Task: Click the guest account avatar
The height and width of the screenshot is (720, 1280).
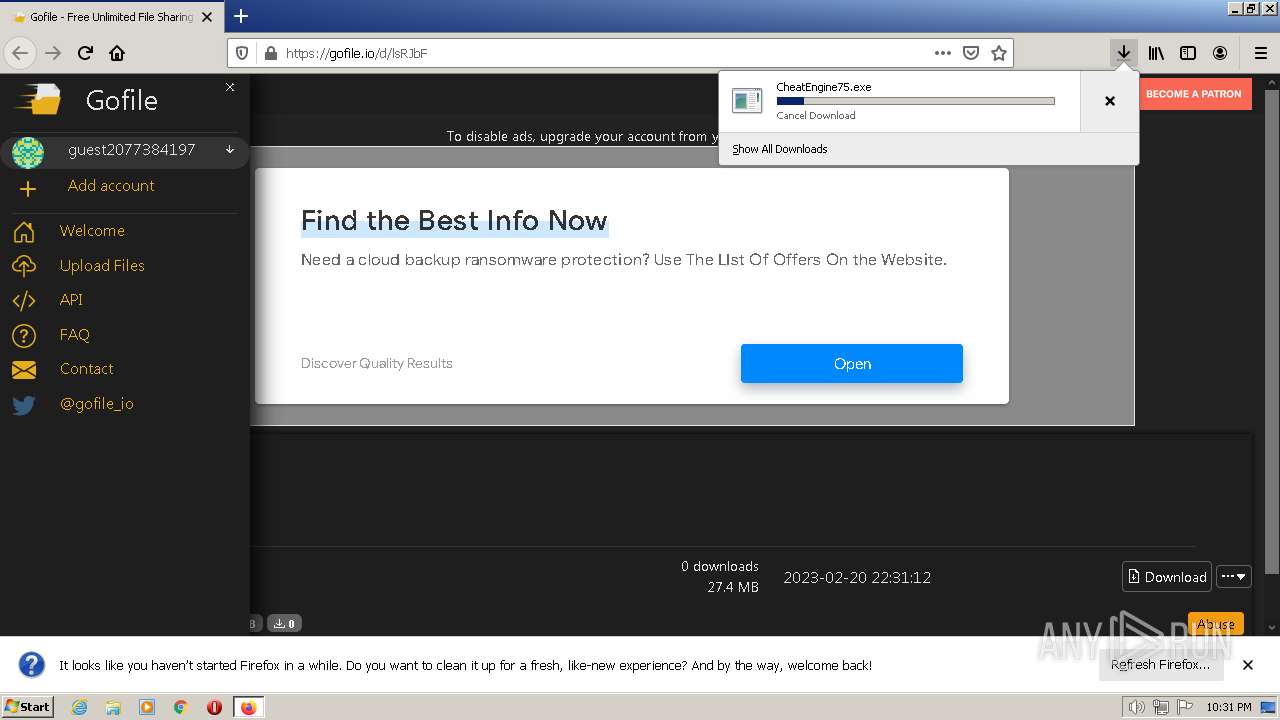Action: pyautogui.click(x=28, y=153)
